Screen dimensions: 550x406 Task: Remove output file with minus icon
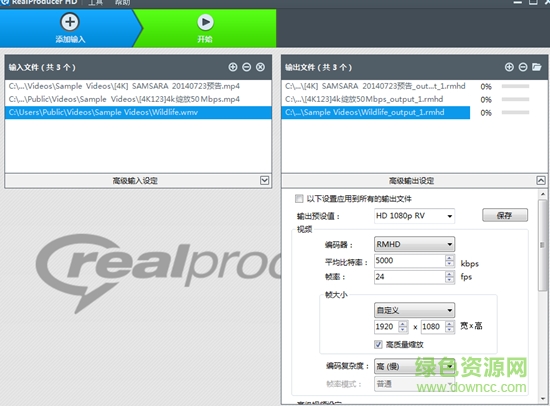click(523, 67)
